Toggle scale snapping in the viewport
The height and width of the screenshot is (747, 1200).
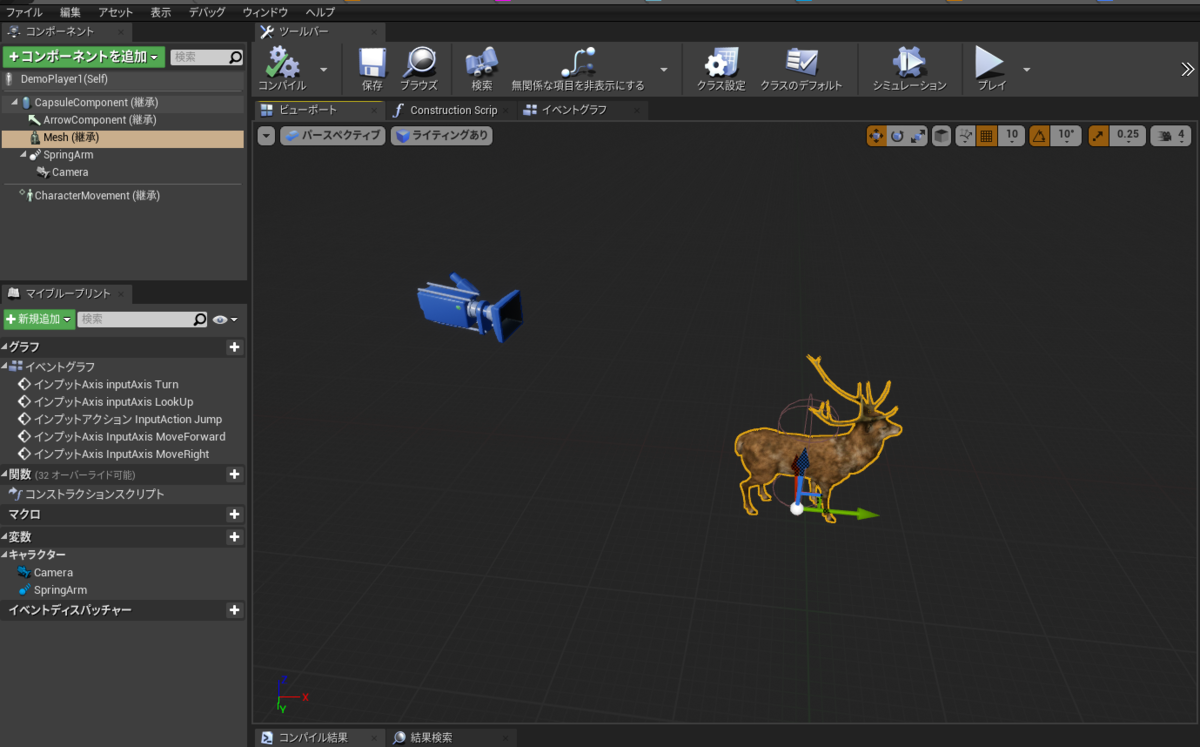pyautogui.click(x=1098, y=135)
